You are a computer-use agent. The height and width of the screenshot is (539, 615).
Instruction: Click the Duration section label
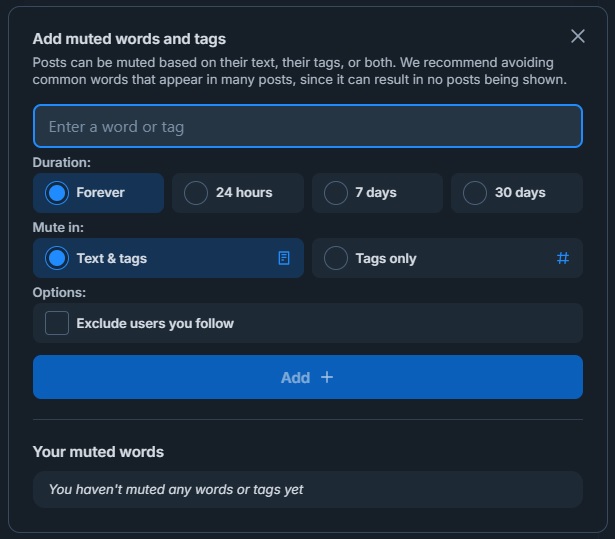point(62,162)
